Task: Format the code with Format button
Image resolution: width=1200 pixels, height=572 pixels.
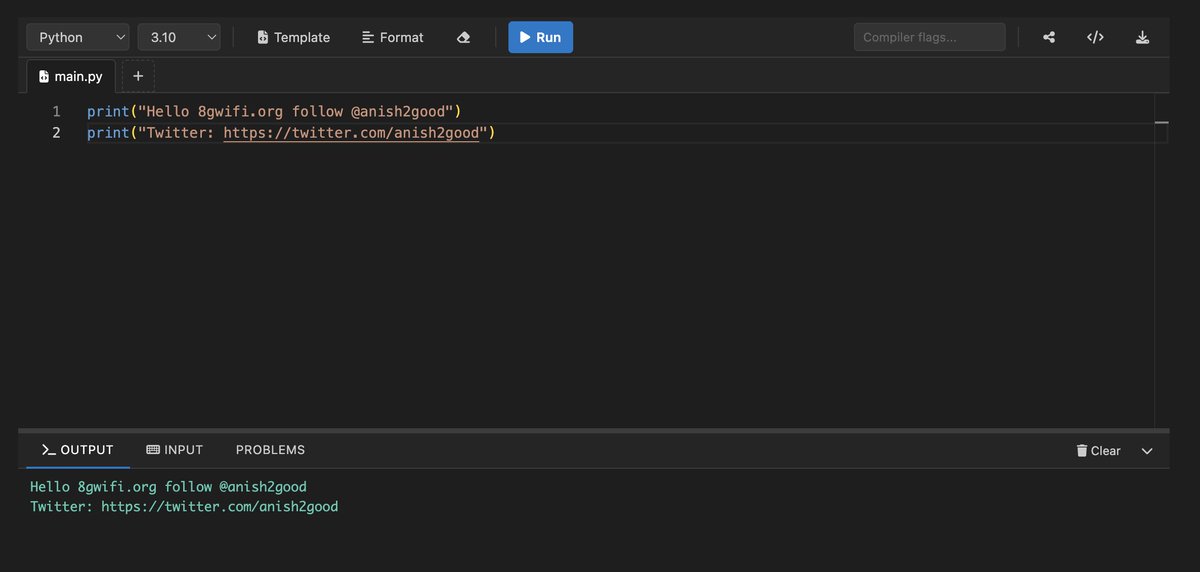Action: (393, 37)
